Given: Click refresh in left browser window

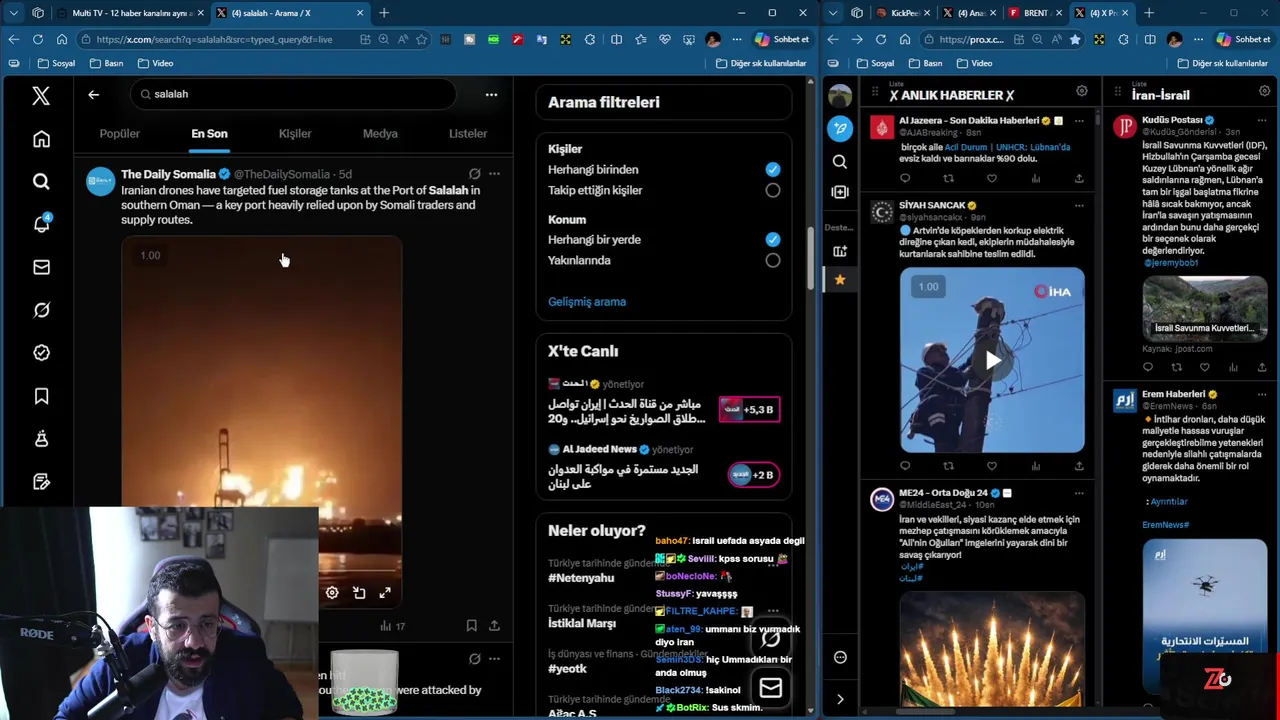Looking at the screenshot, I should click(x=38, y=39).
